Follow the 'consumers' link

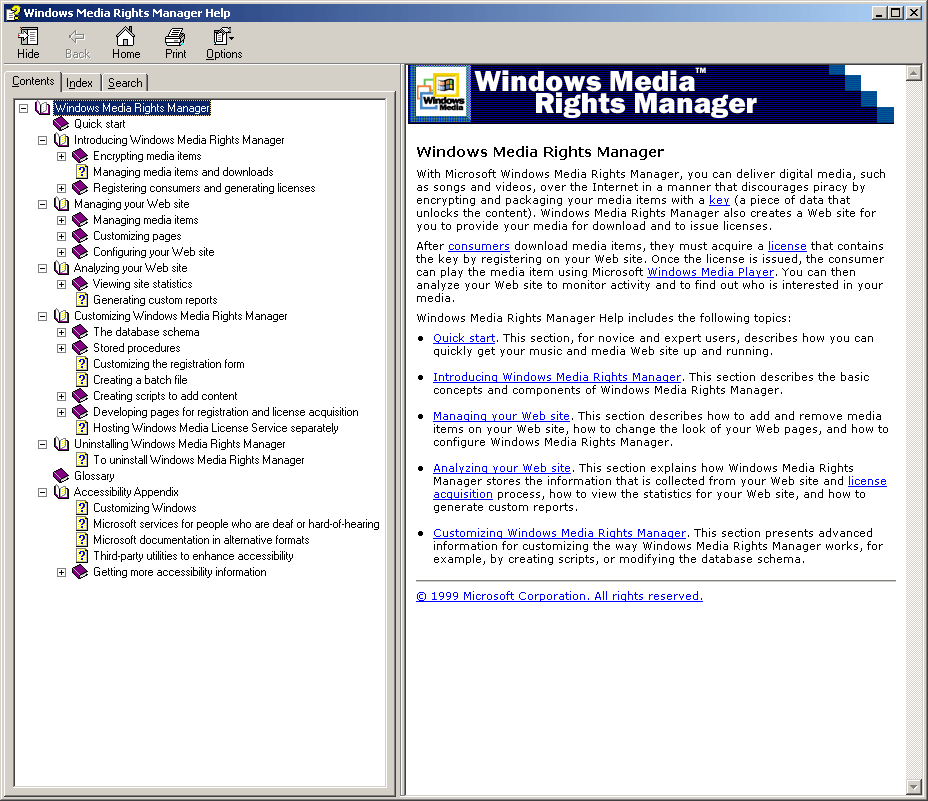[479, 246]
